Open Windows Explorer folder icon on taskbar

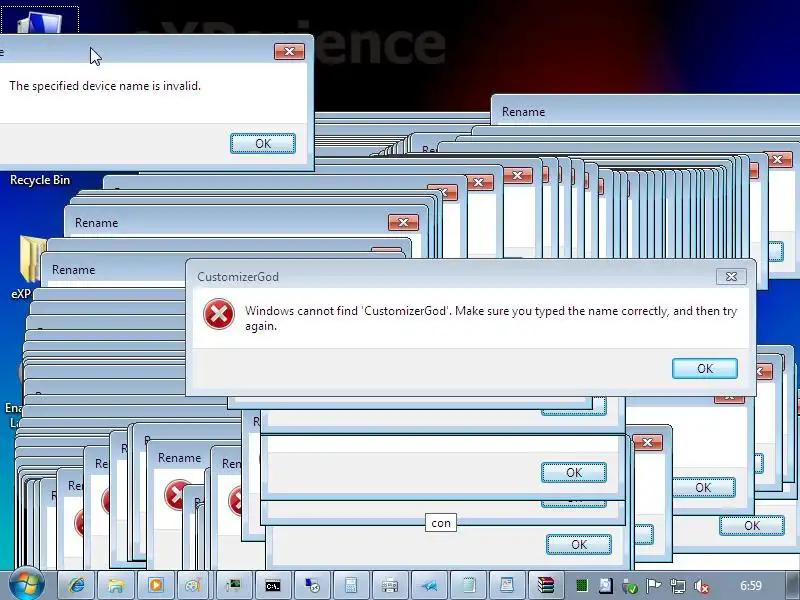coord(116,585)
